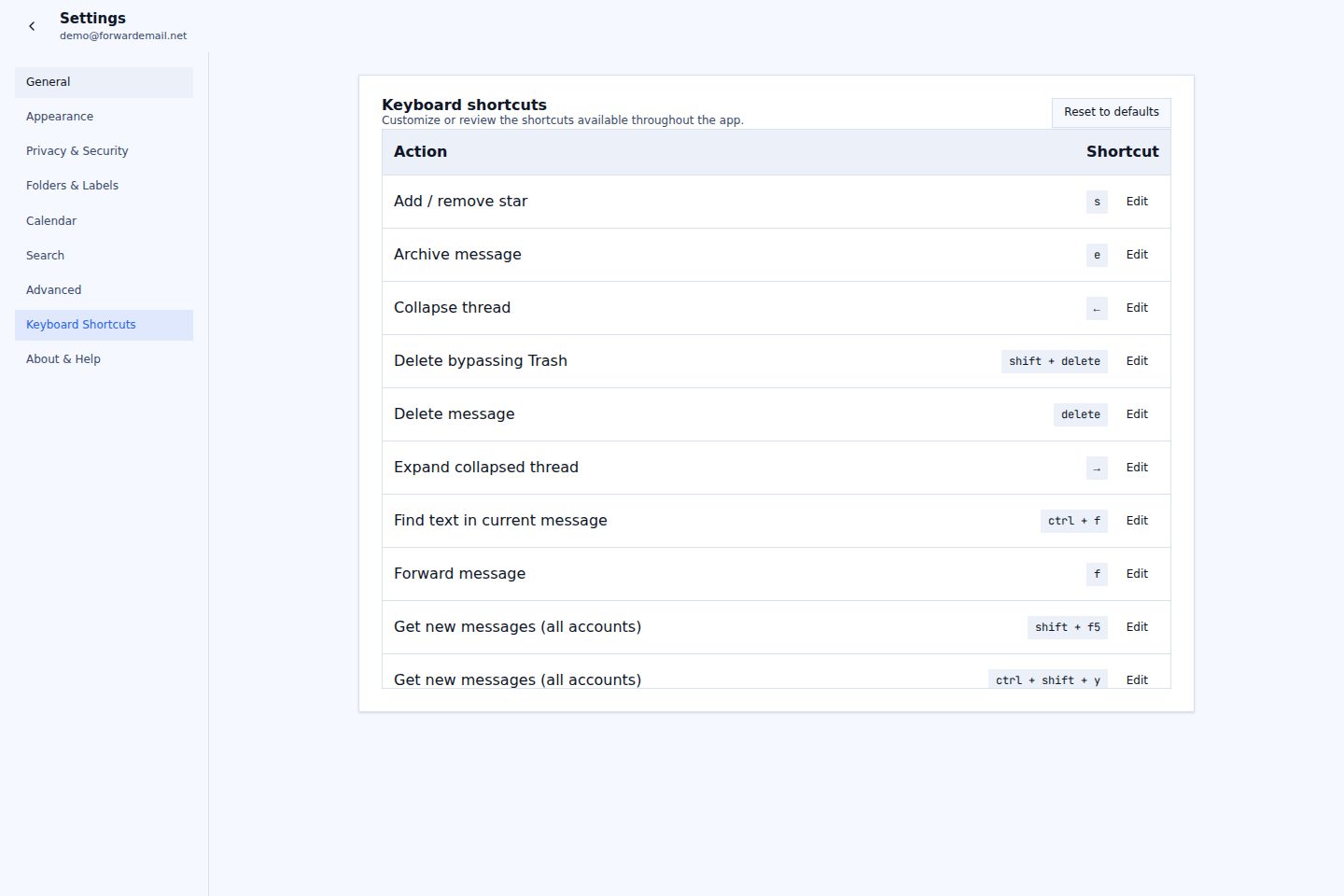Edit the Delete bypassing Trash shortcut
The image size is (1344, 896).
[1137, 361]
